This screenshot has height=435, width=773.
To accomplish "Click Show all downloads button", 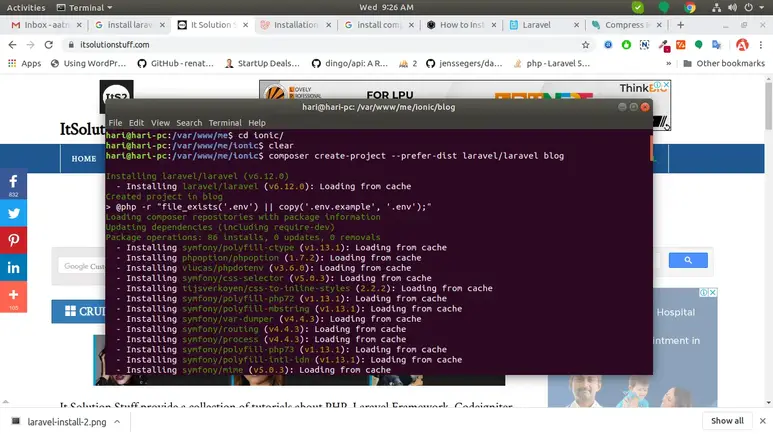I will (x=727, y=421).
